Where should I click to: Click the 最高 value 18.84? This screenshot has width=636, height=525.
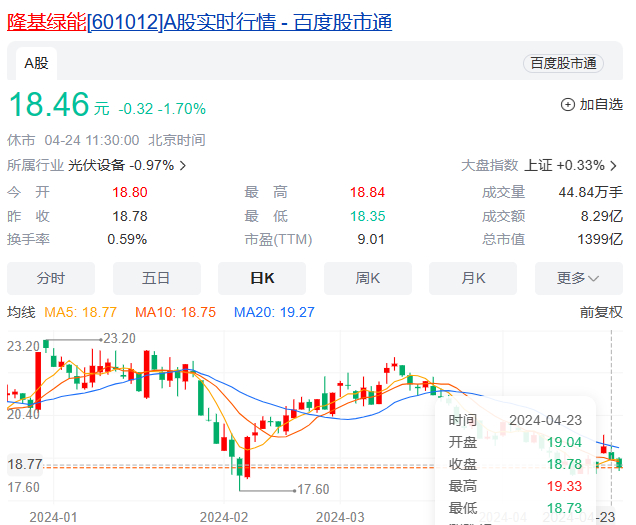pos(367,192)
